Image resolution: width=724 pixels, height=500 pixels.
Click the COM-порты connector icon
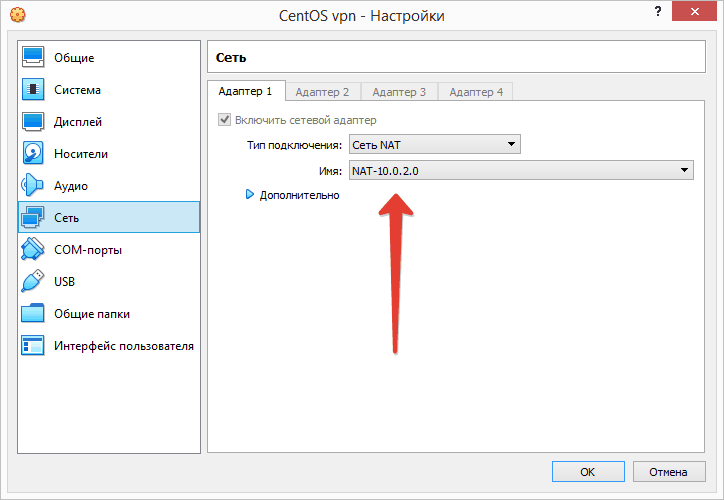(x=34, y=250)
